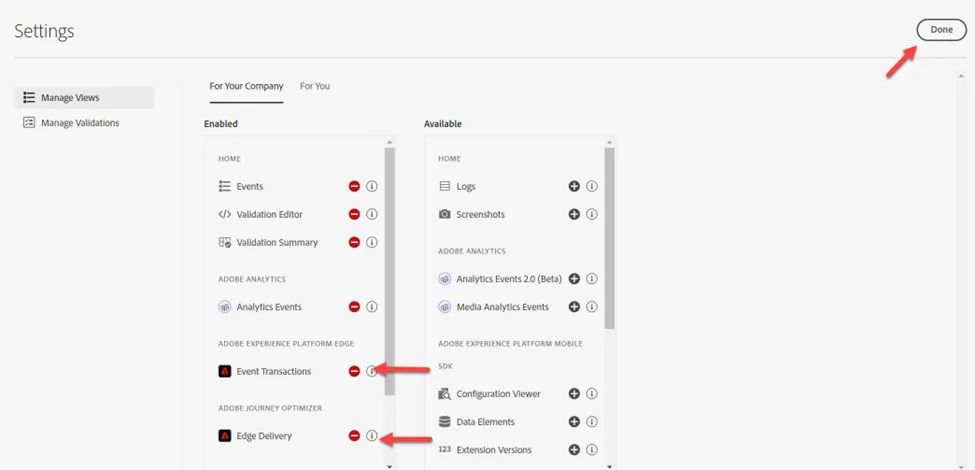Remove Edge Delivery from Enabled views
The height and width of the screenshot is (470, 975).
click(354, 436)
